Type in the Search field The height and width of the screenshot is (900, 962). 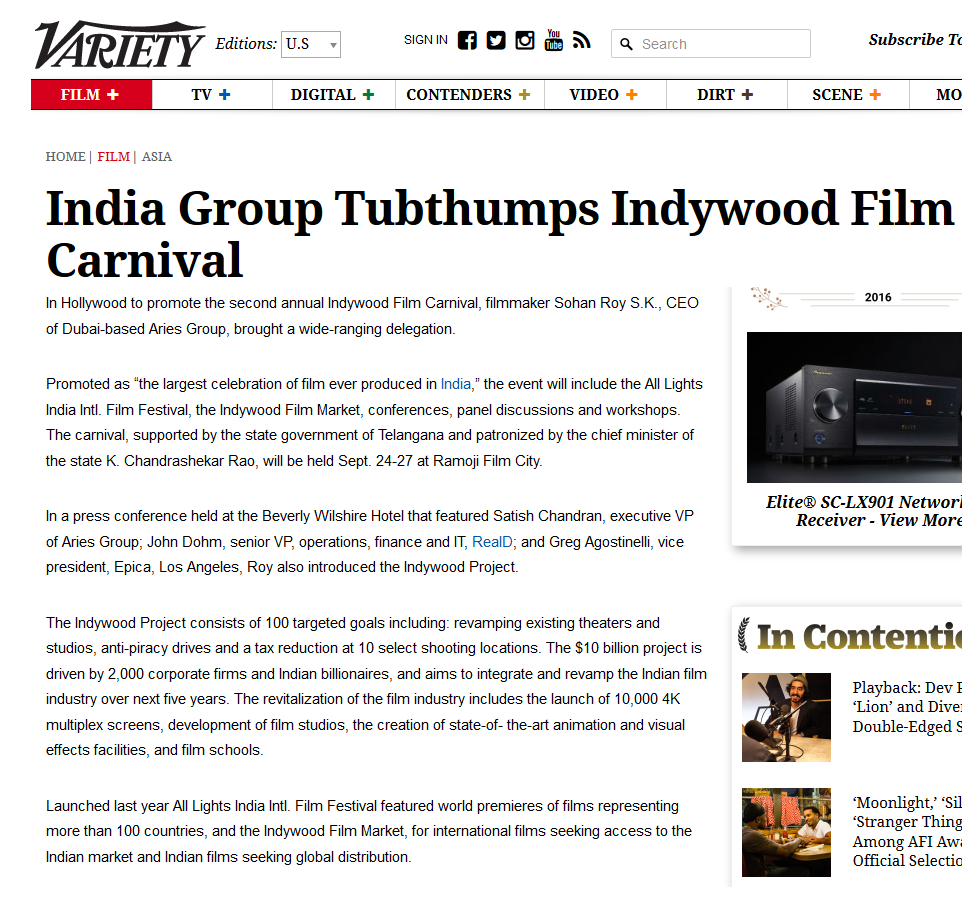[720, 44]
